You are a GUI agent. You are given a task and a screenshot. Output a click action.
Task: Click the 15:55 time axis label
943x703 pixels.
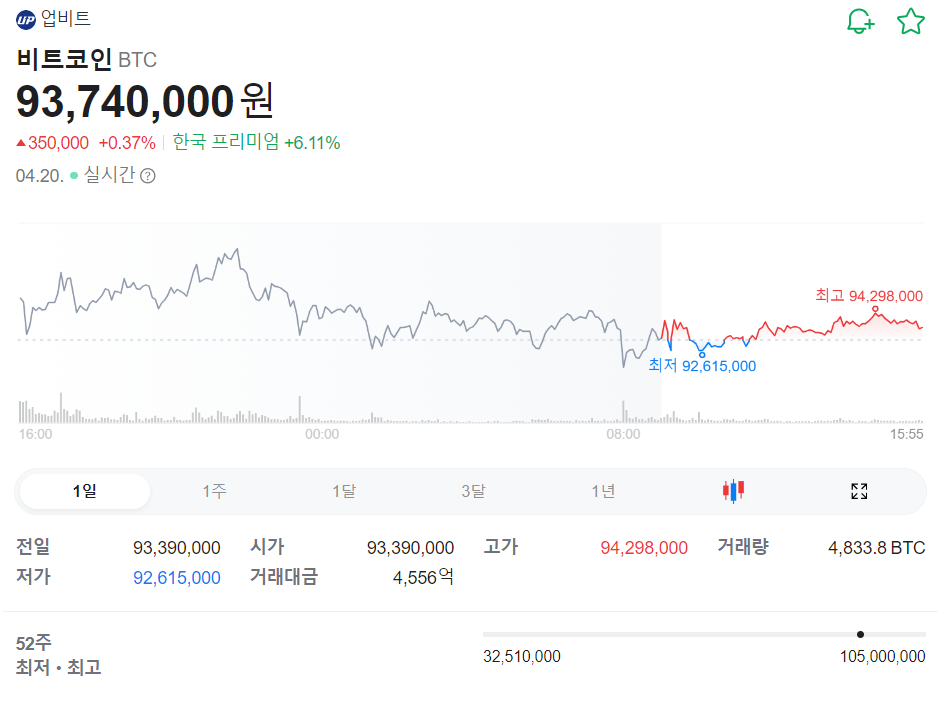(x=906, y=434)
